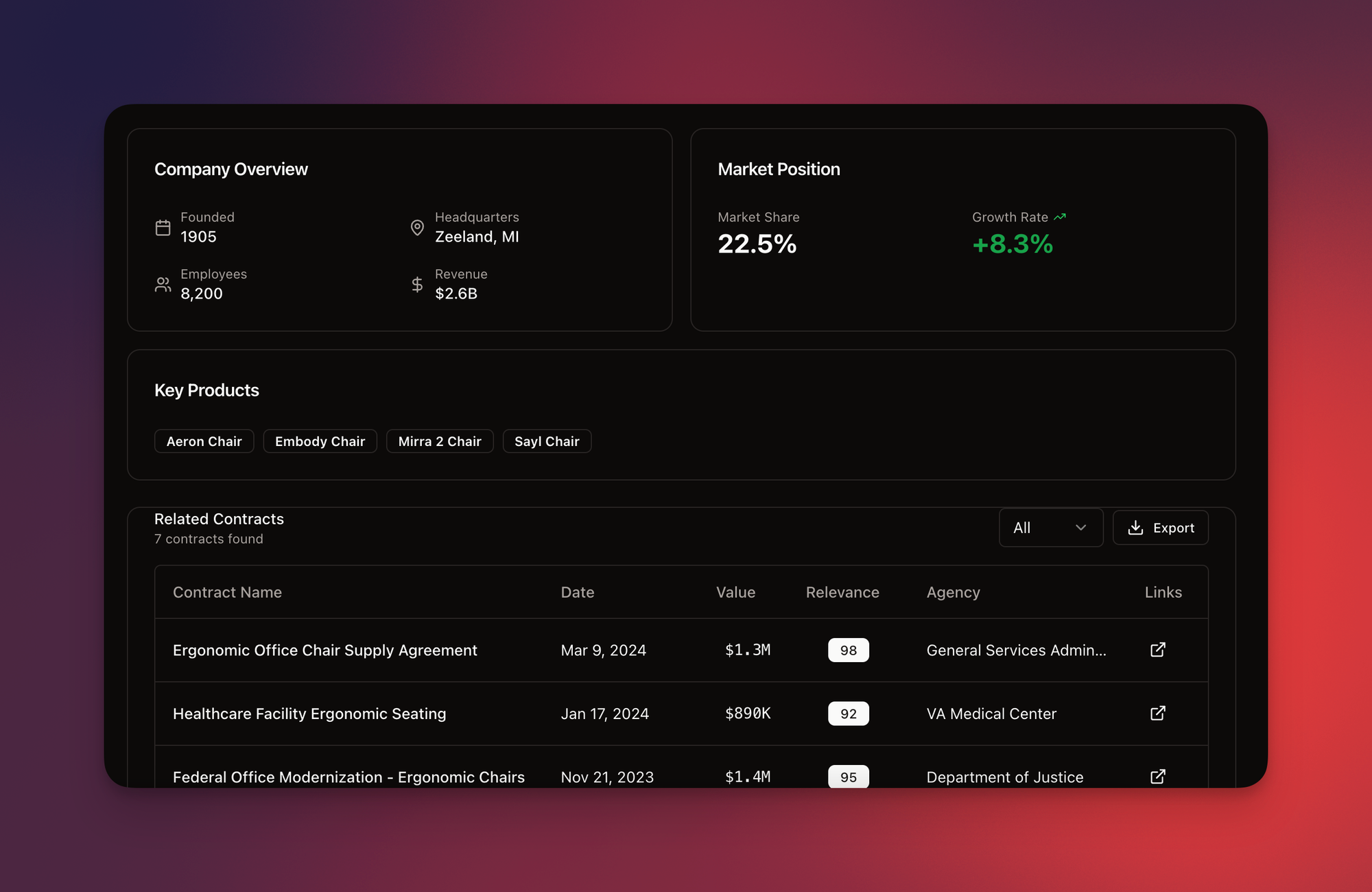
Task: Click the Contract Name column header
Action: (x=227, y=592)
